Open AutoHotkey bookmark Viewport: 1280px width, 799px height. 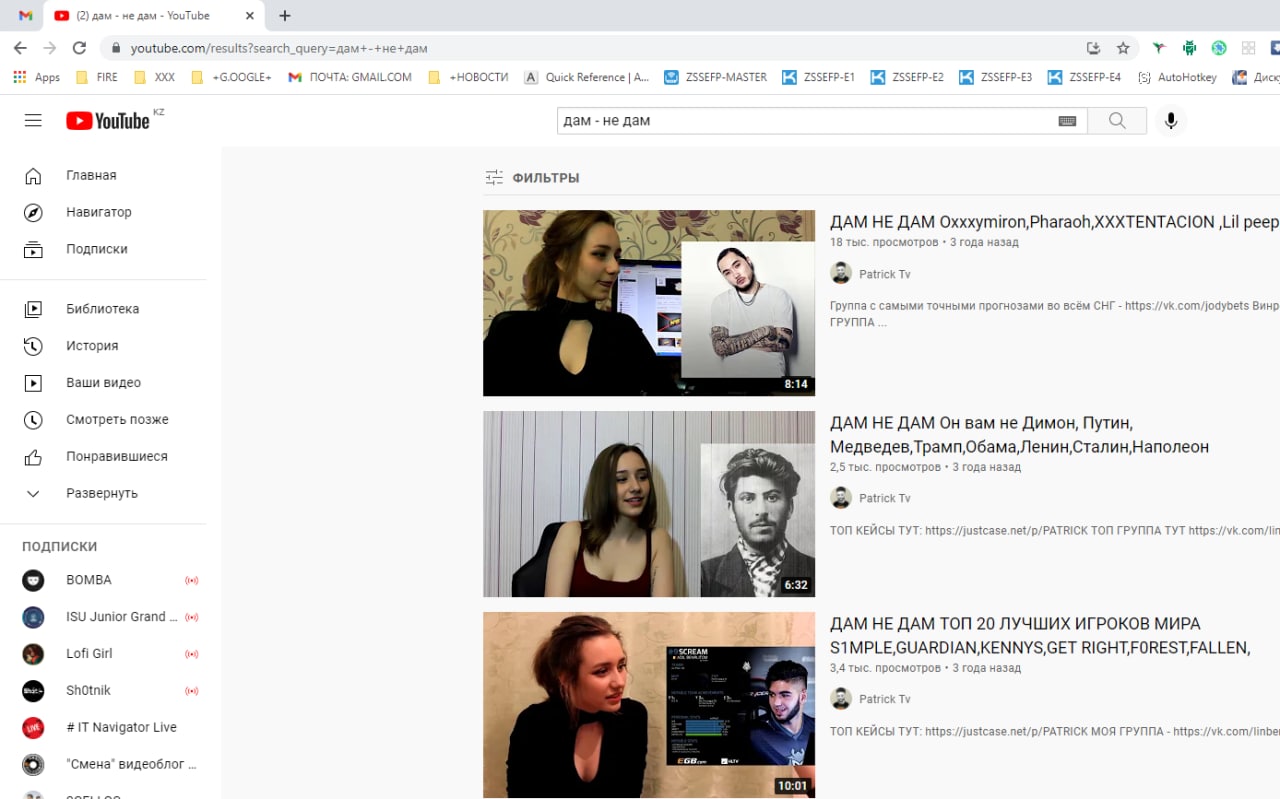point(1177,77)
